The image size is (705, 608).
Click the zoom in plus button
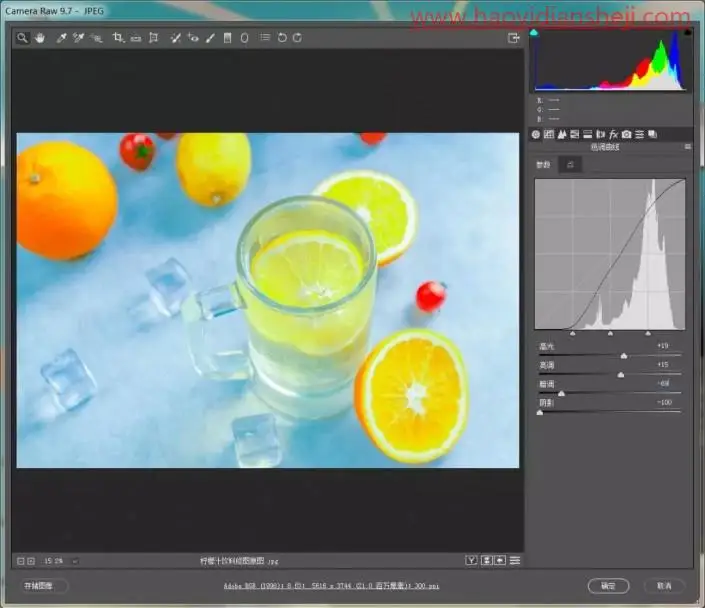point(31,561)
